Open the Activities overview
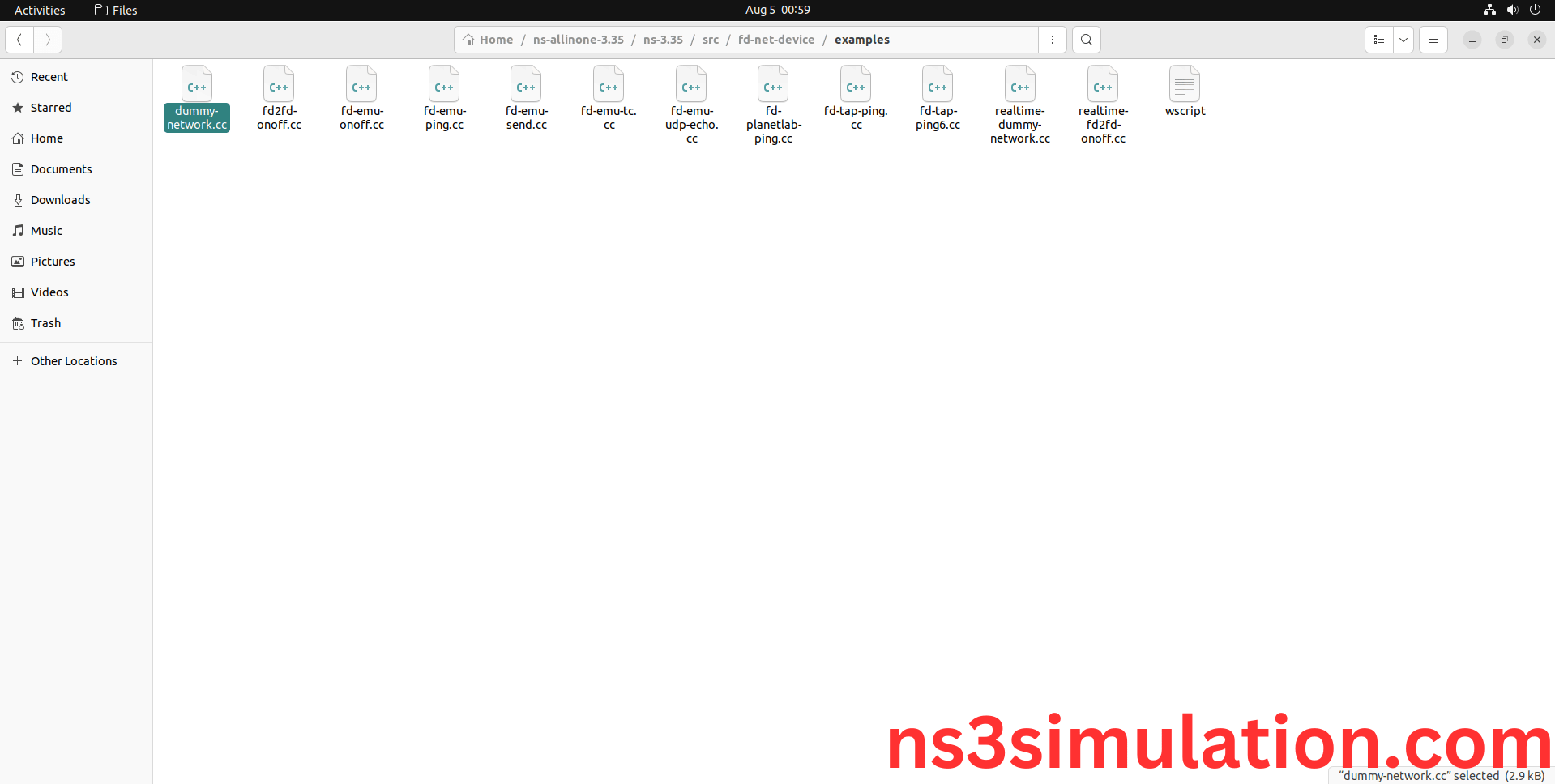The width and height of the screenshot is (1555, 784). (x=40, y=10)
